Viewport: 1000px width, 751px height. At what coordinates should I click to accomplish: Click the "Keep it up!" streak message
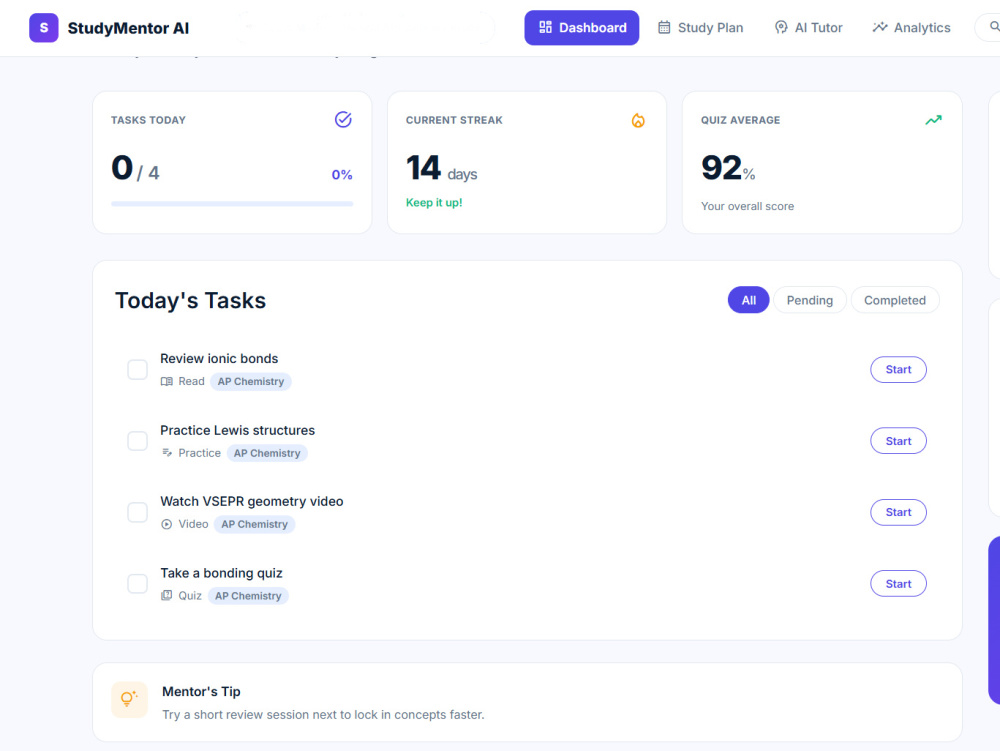434,203
